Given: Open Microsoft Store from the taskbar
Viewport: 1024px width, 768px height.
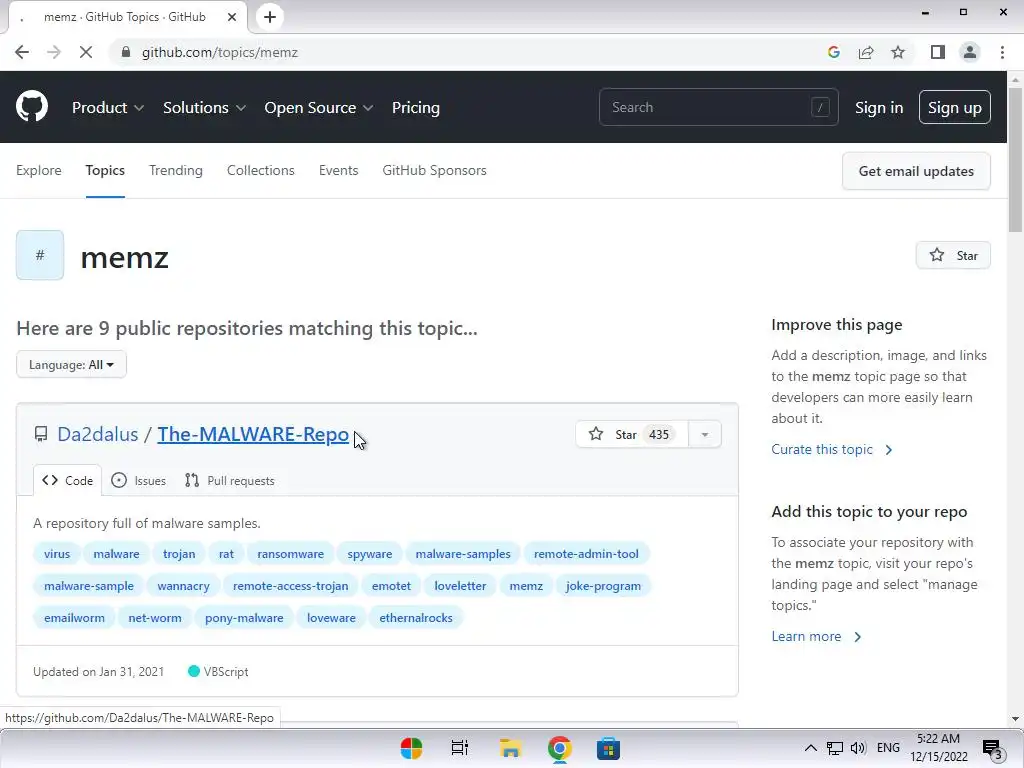Looking at the screenshot, I should (608, 748).
